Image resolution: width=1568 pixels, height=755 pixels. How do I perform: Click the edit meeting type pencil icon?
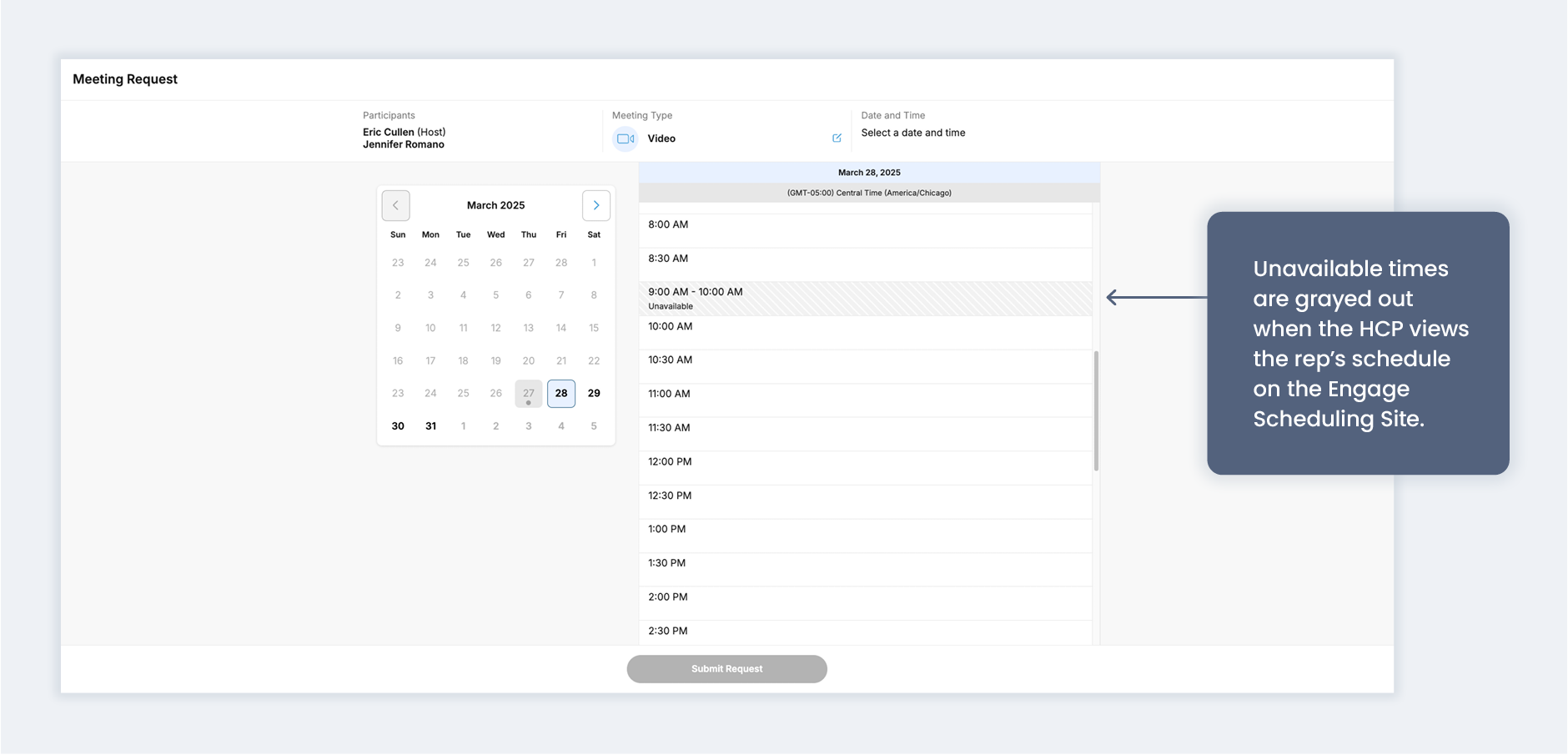tap(837, 138)
